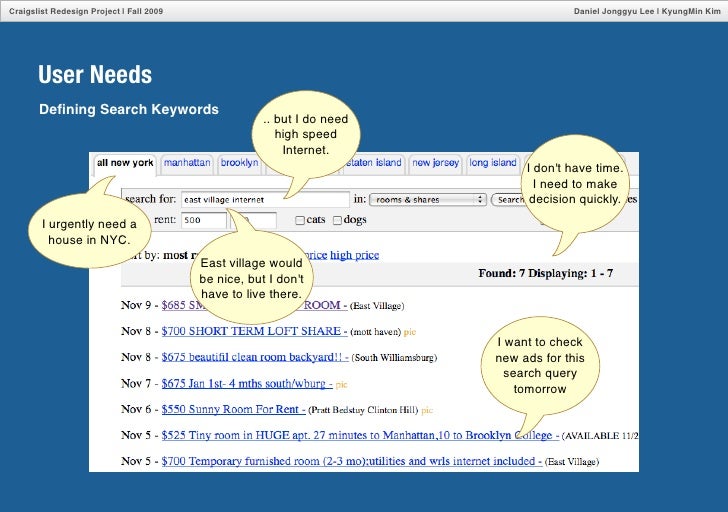The width and height of the screenshot is (728, 512).
Task: Click the search for text field
Action: click(265, 200)
